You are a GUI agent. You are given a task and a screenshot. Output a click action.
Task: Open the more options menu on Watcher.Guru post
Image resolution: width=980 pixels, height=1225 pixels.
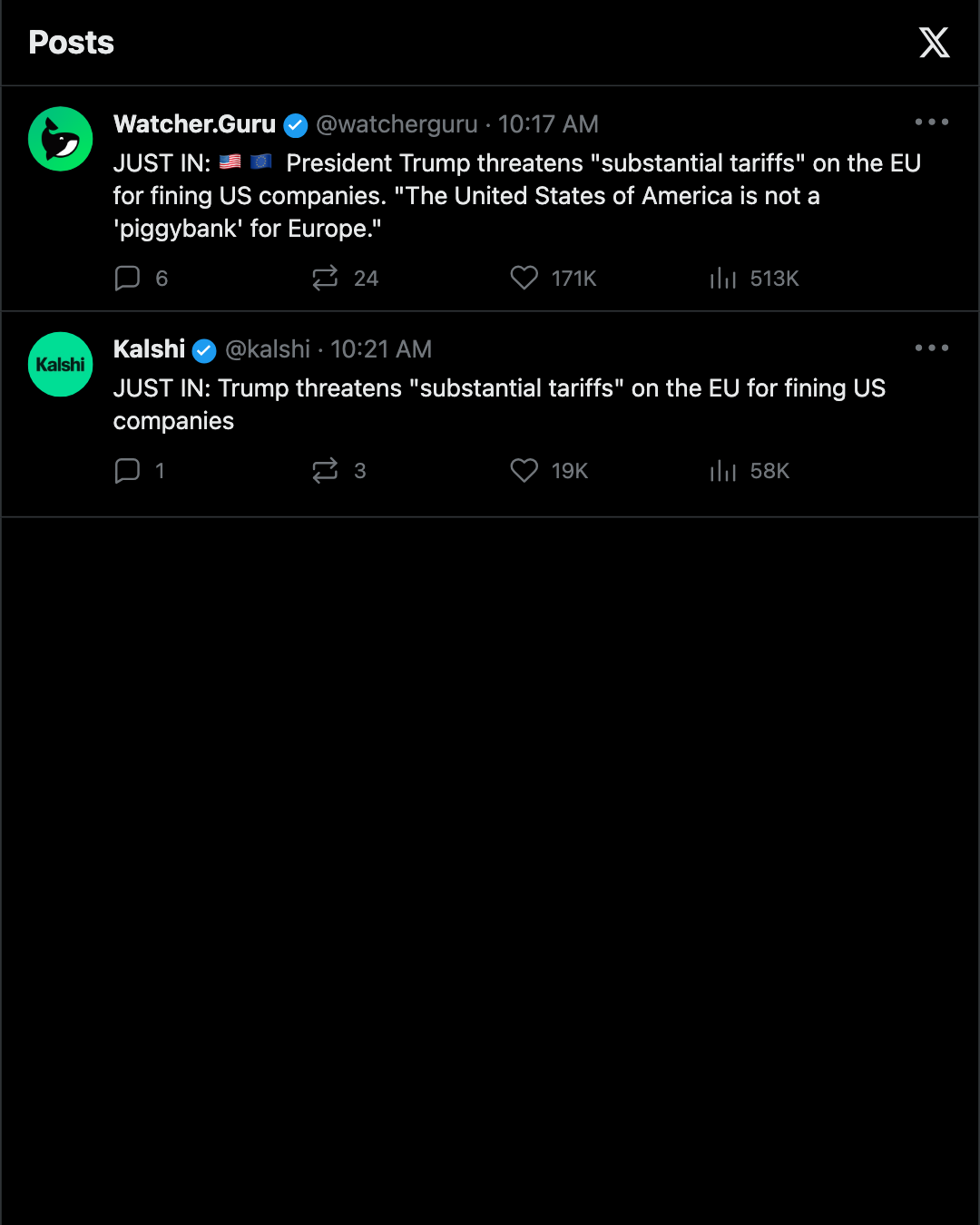tap(932, 122)
